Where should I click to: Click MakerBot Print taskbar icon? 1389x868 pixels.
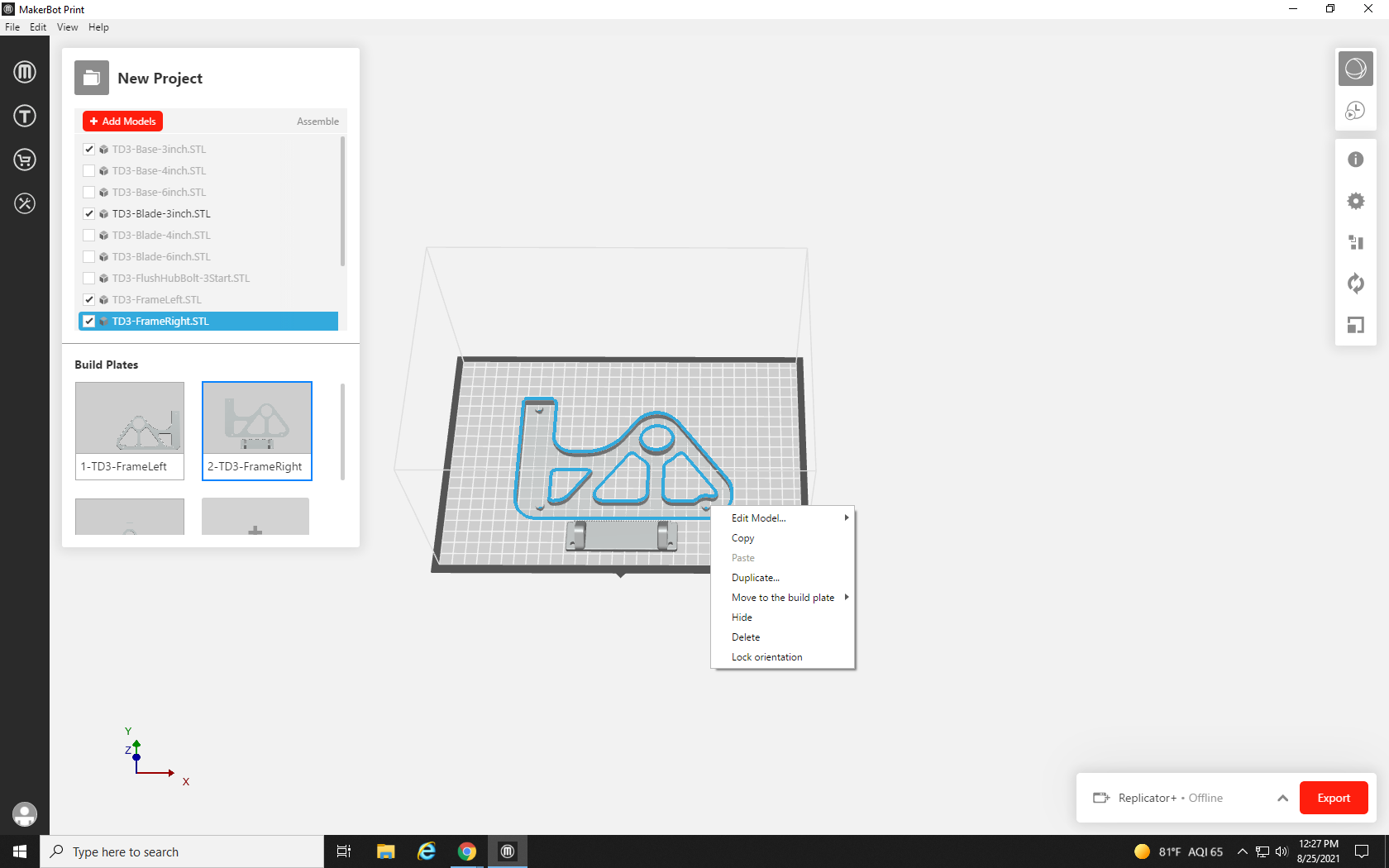pos(508,851)
